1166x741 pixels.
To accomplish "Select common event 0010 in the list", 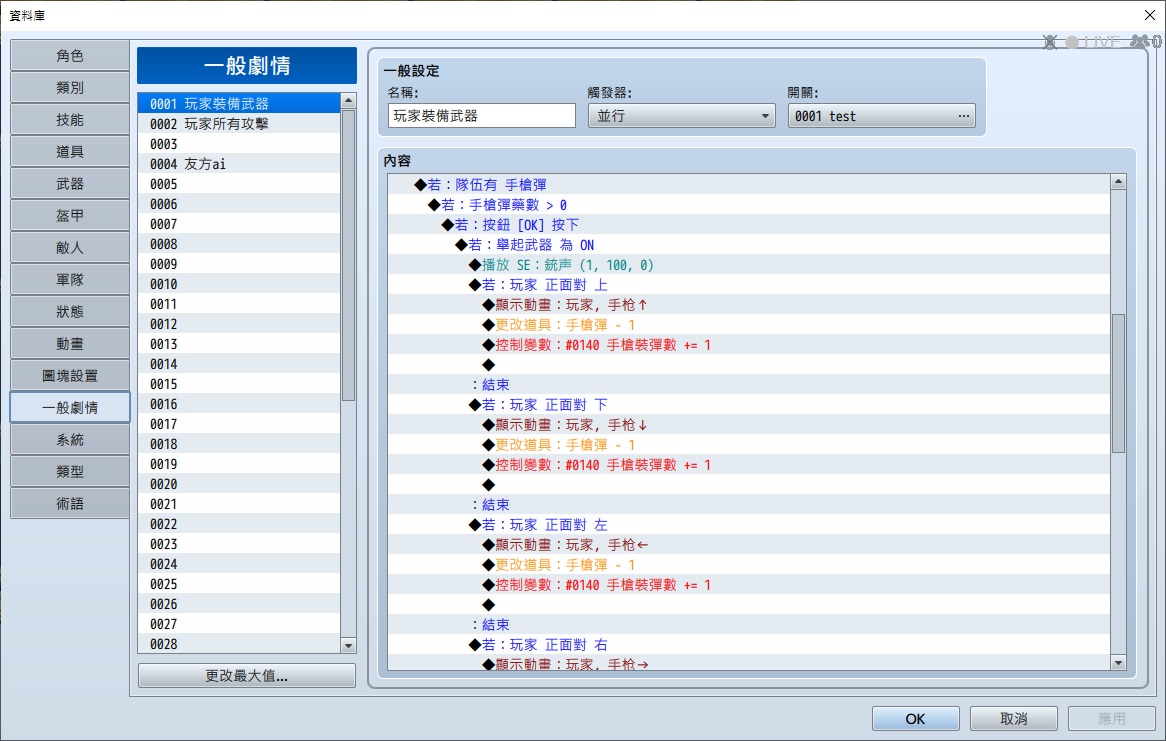I will (239, 284).
